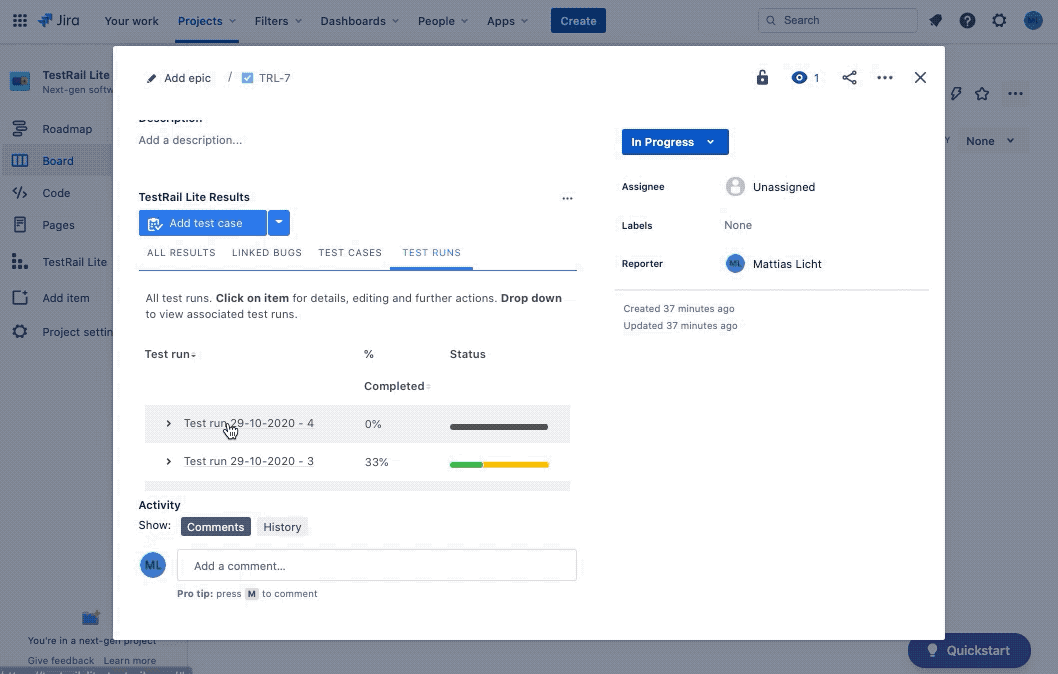Click the Labels None value
1058x674 pixels.
pyautogui.click(x=737, y=225)
